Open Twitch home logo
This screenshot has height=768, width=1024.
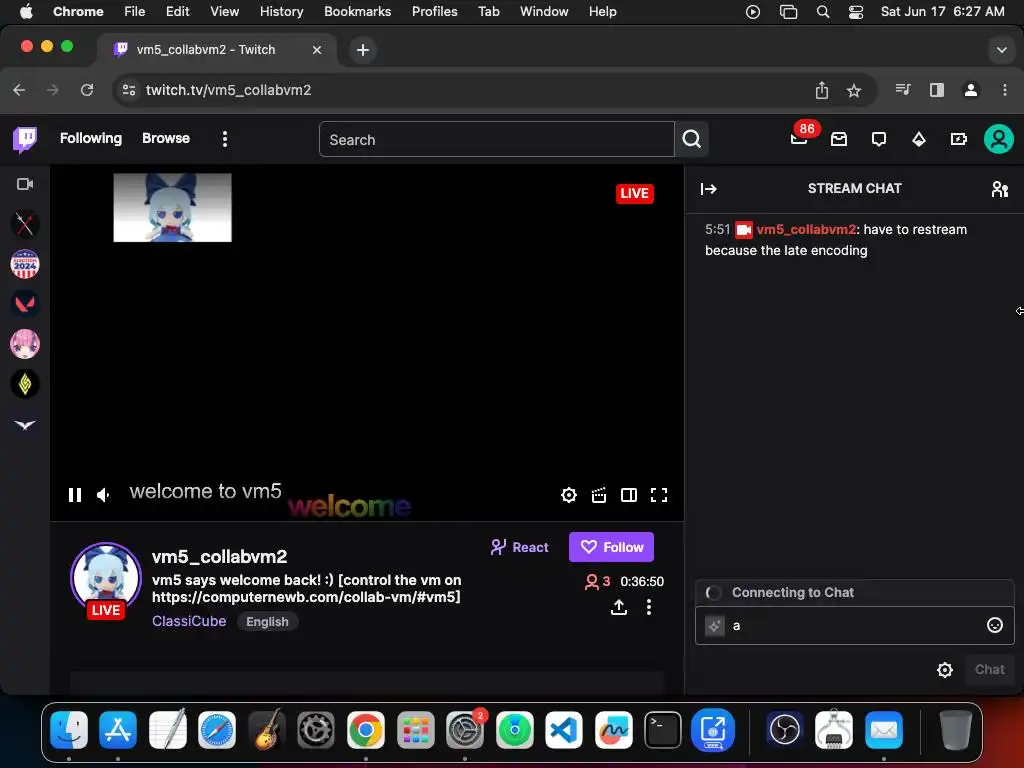pyautogui.click(x=25, y=139)
